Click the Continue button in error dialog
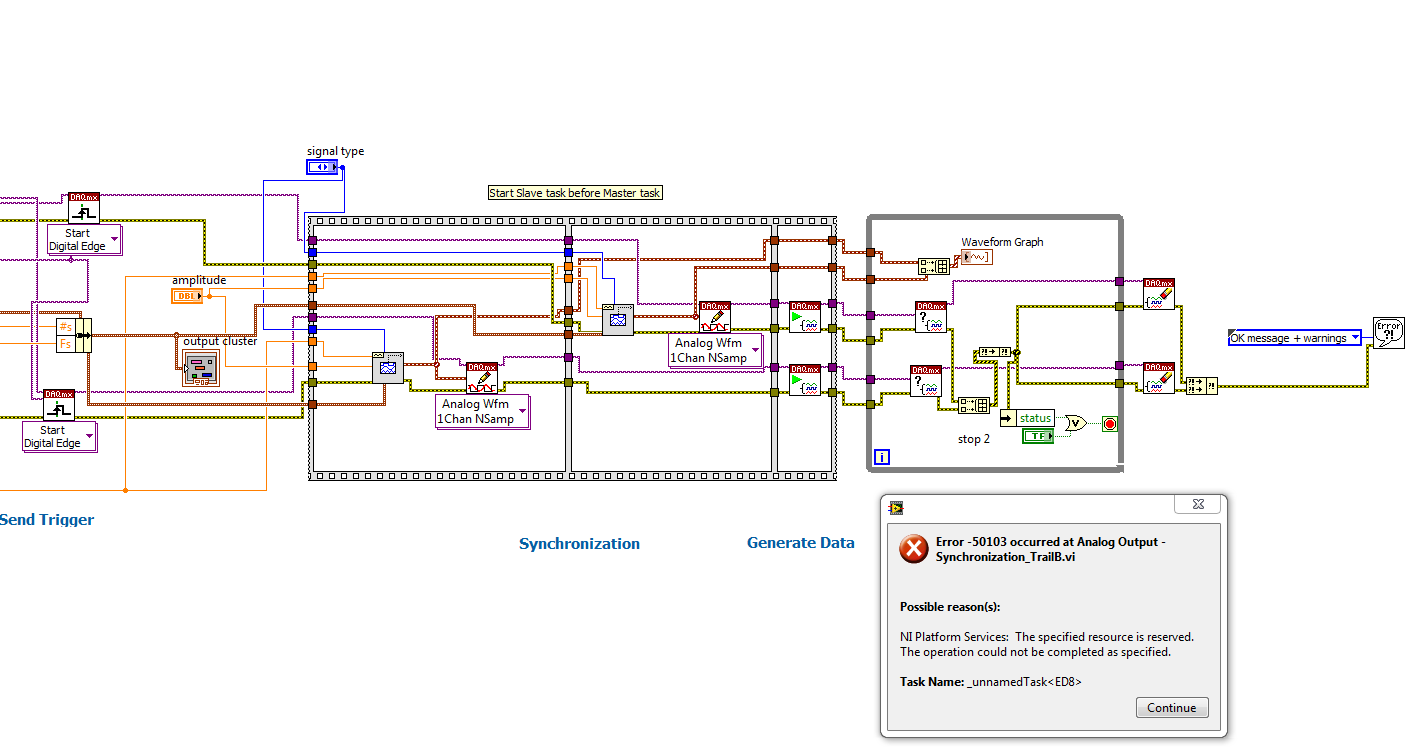 pyautogui.click(x=1171, y=708)
